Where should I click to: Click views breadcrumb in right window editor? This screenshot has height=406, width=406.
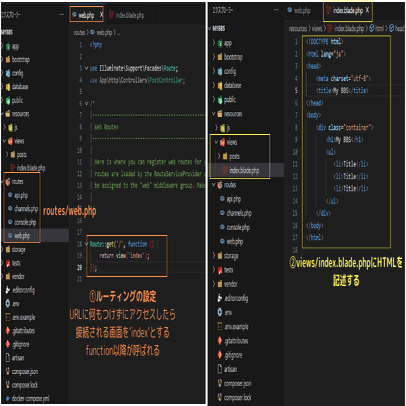pos(317,28)
